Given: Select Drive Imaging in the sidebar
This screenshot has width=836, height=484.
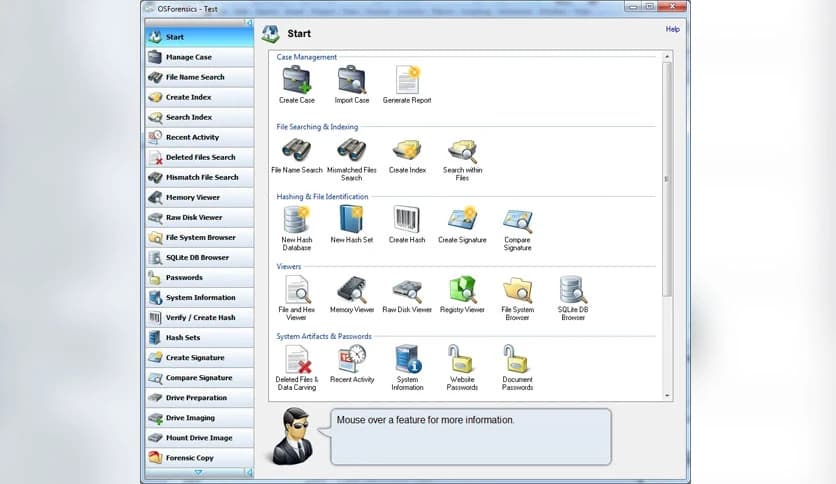Looking at the screenshot, I should pyautogui.click(x=199, y=418).
